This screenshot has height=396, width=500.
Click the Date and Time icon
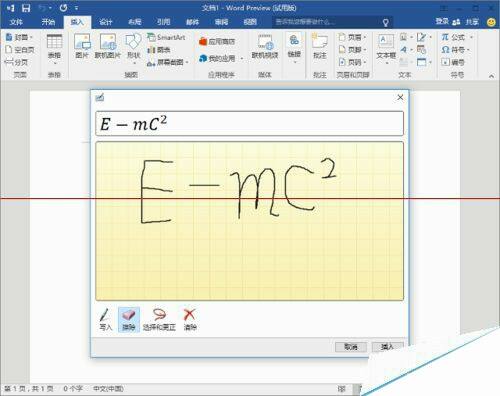pyautogui.click(x=421, y=50)
